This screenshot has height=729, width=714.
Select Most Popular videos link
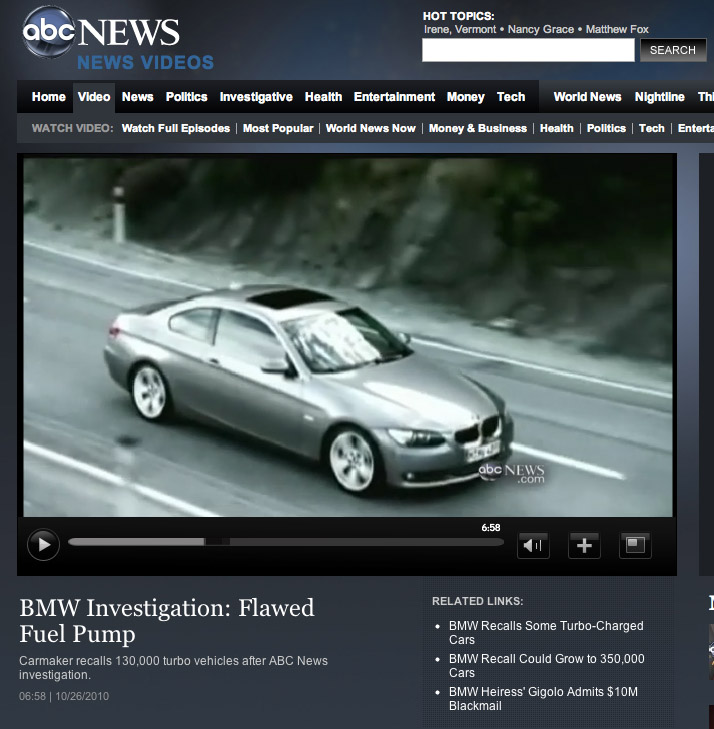pos(278,128)
